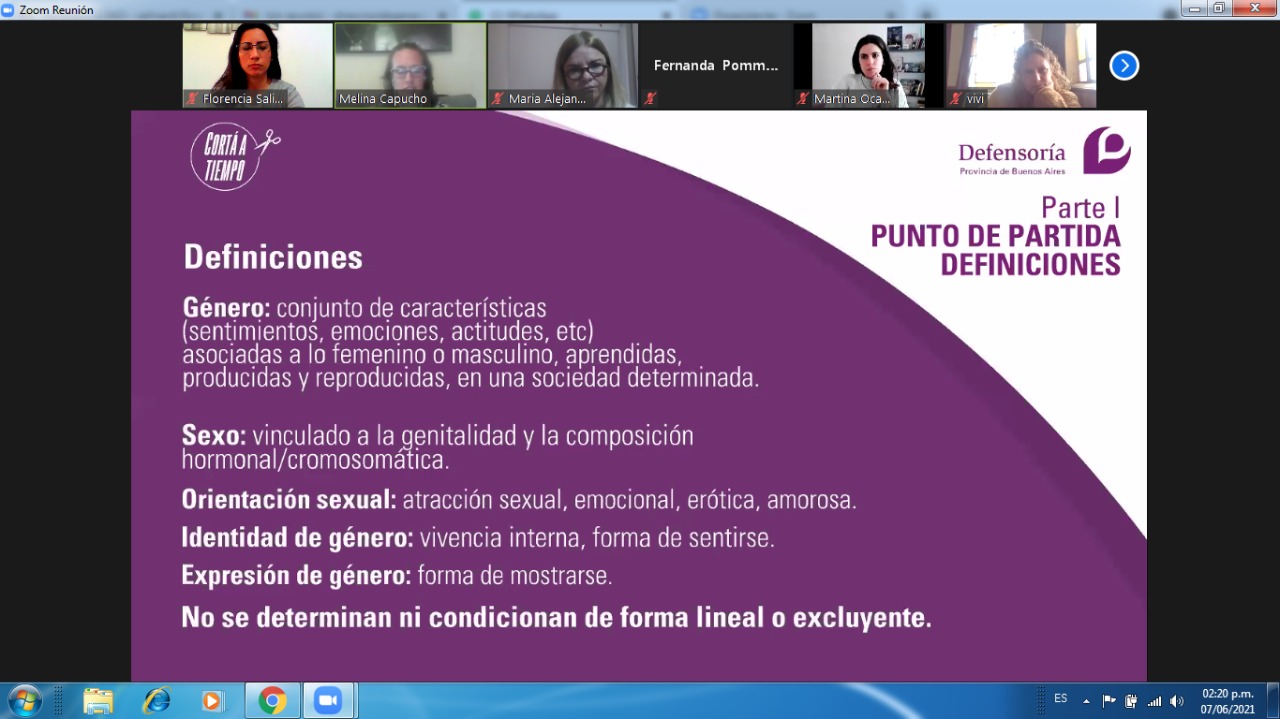Open the clock showing 02:20 p.m.
Viewport: 1280px width, 719px height.
pos(1227,700)
